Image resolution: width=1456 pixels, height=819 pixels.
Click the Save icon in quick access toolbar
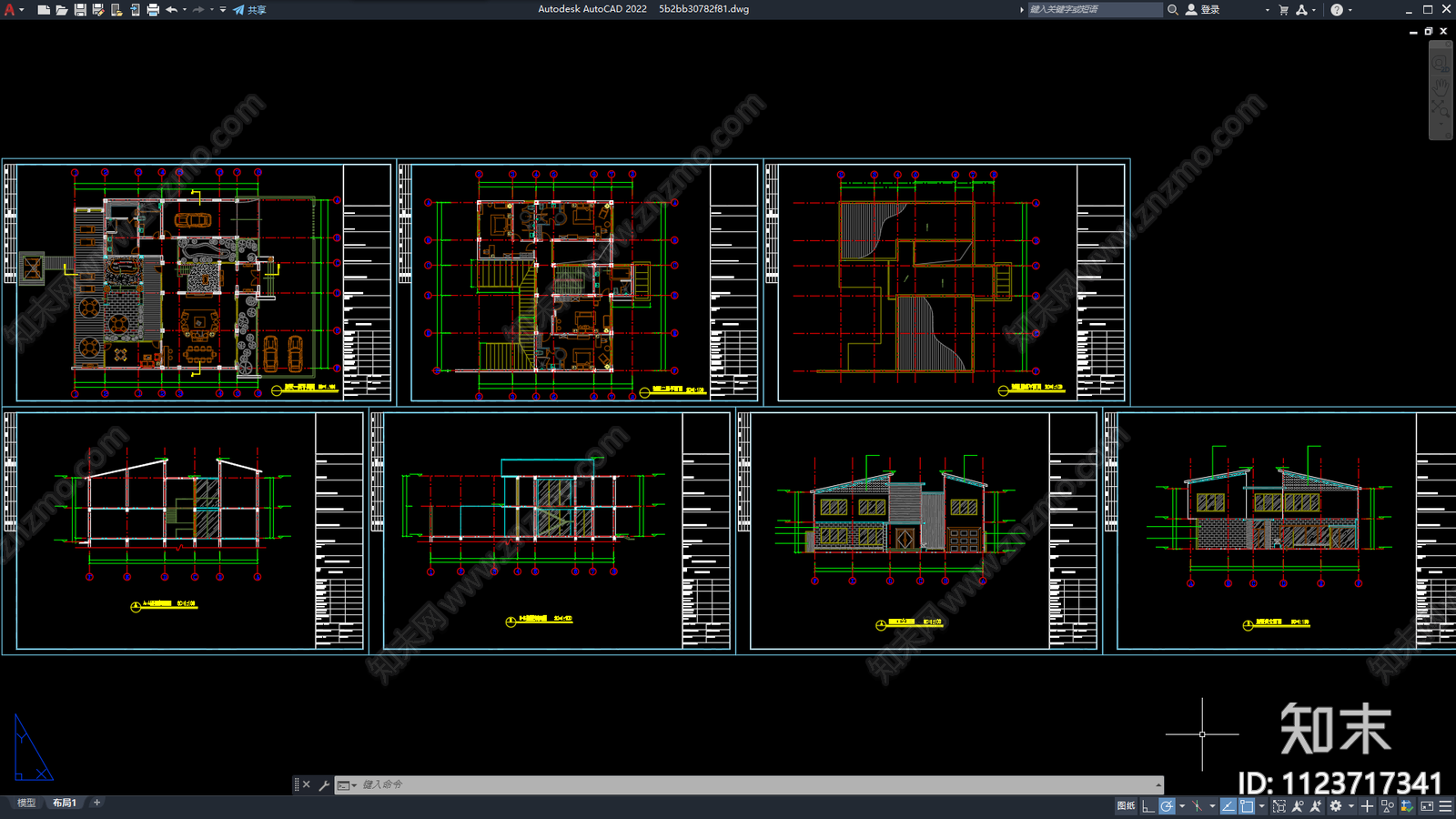80,9
